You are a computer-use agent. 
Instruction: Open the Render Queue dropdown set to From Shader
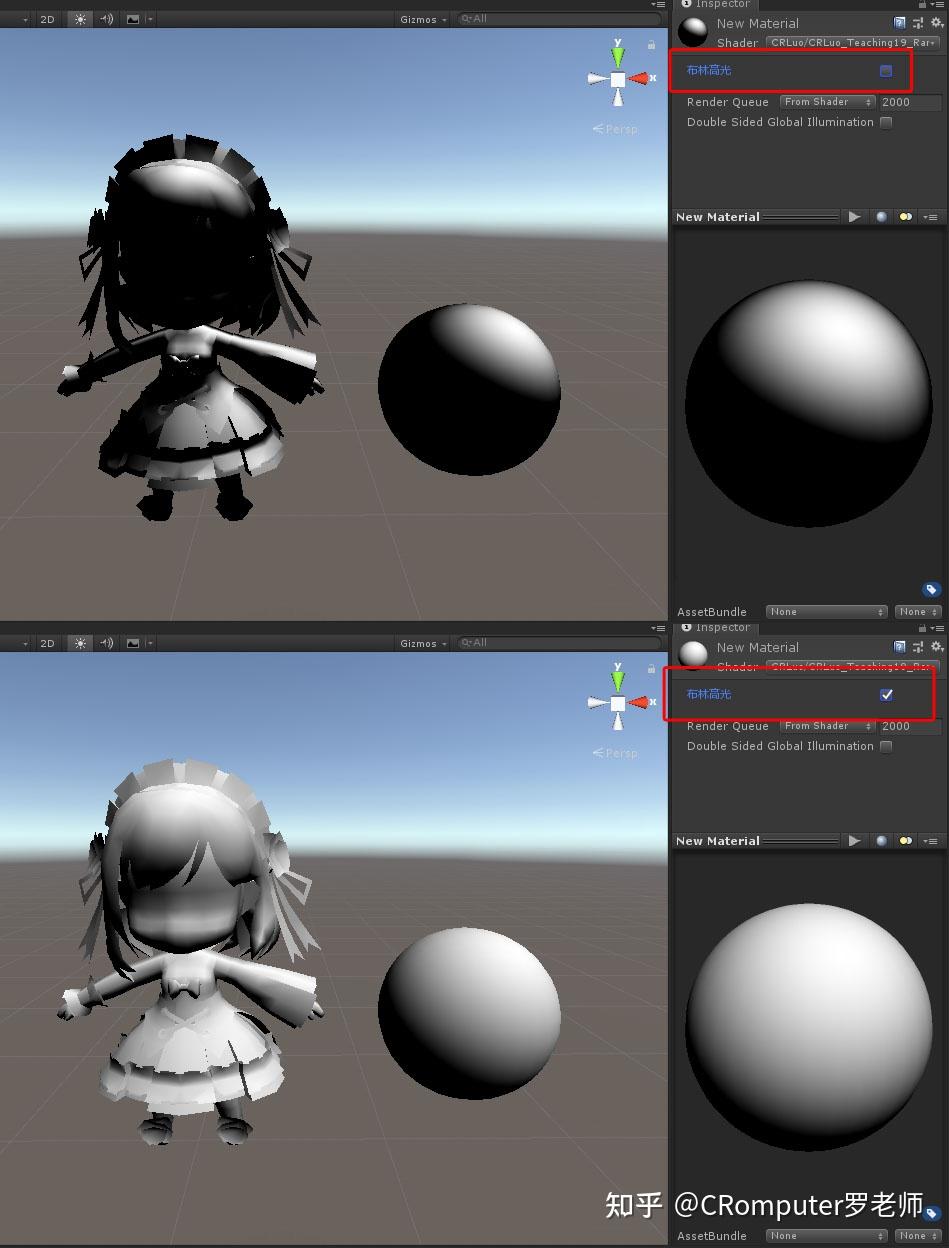tap(826, 101)
